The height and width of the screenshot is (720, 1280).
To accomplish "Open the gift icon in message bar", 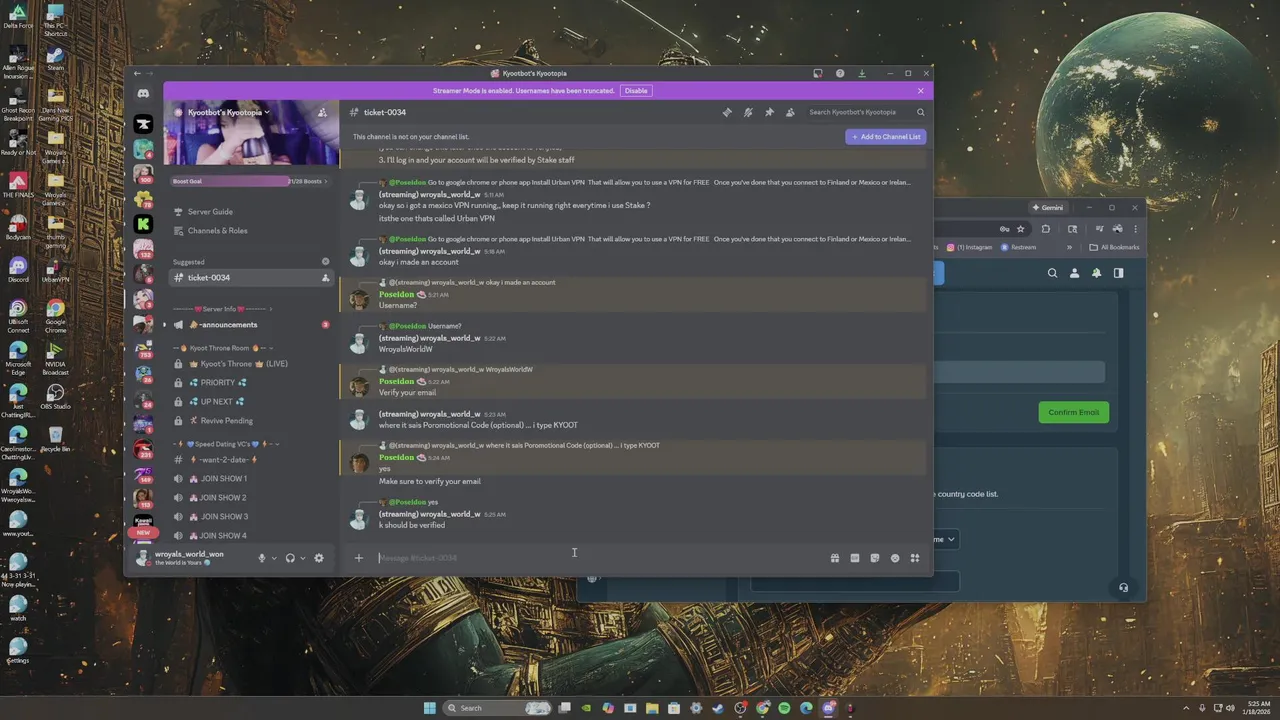I will [x=835, y=558].
